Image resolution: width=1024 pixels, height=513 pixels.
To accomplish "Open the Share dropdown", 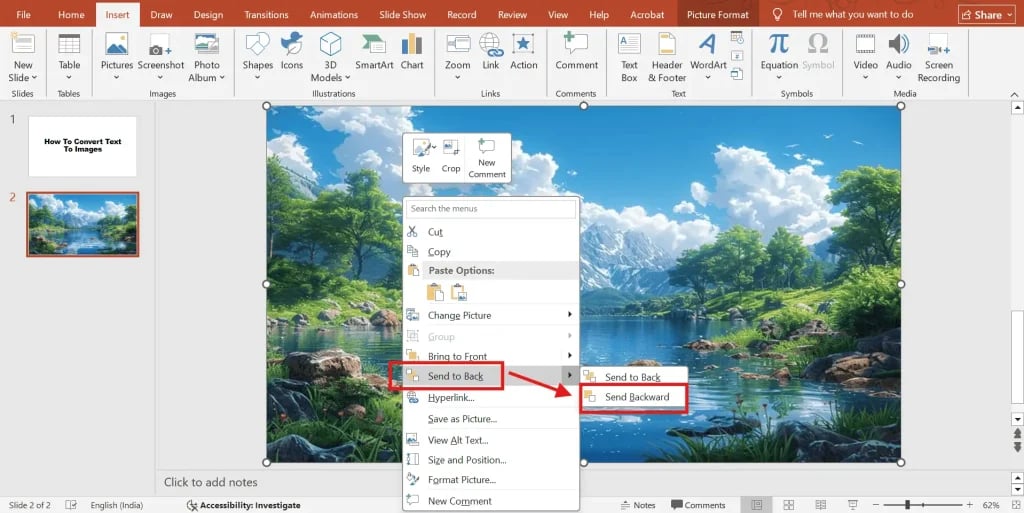I will 986,15.
